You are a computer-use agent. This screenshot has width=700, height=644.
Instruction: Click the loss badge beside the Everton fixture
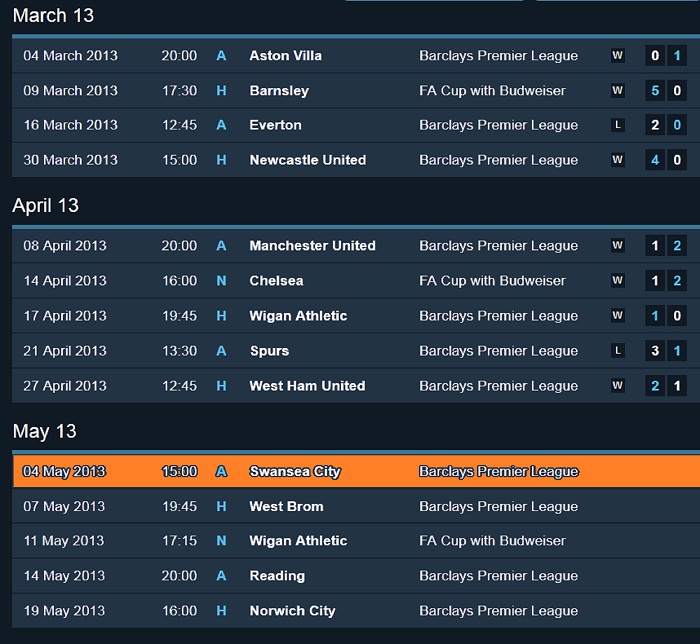click(617, 126)
